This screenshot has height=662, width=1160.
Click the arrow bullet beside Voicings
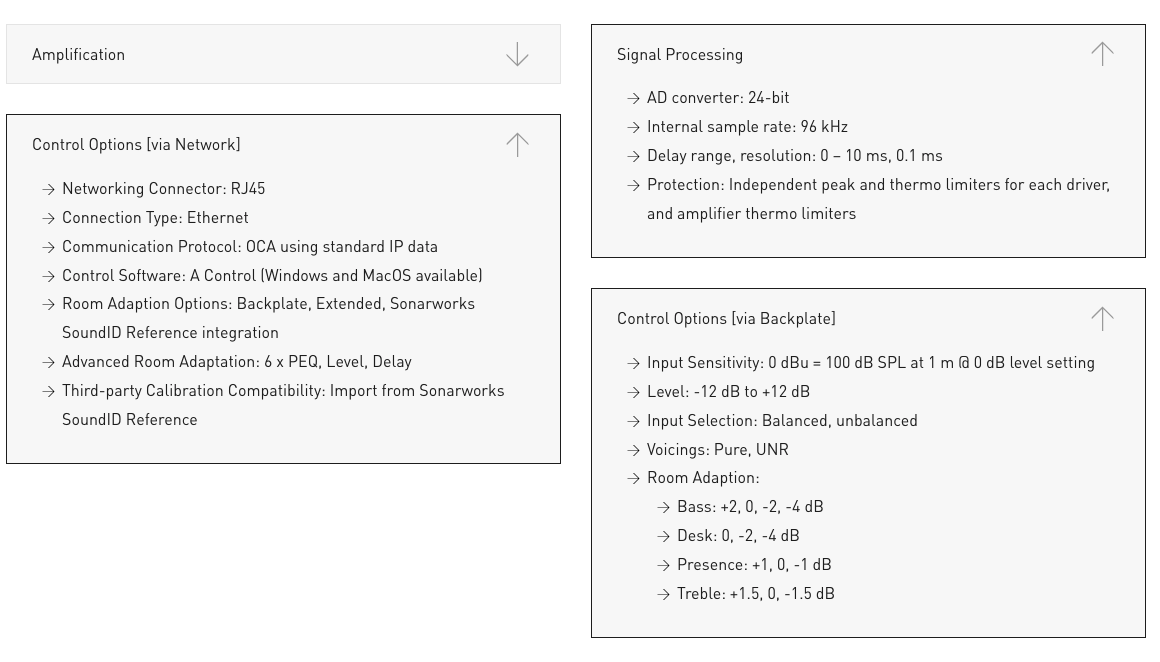click(x=633, y=450)
